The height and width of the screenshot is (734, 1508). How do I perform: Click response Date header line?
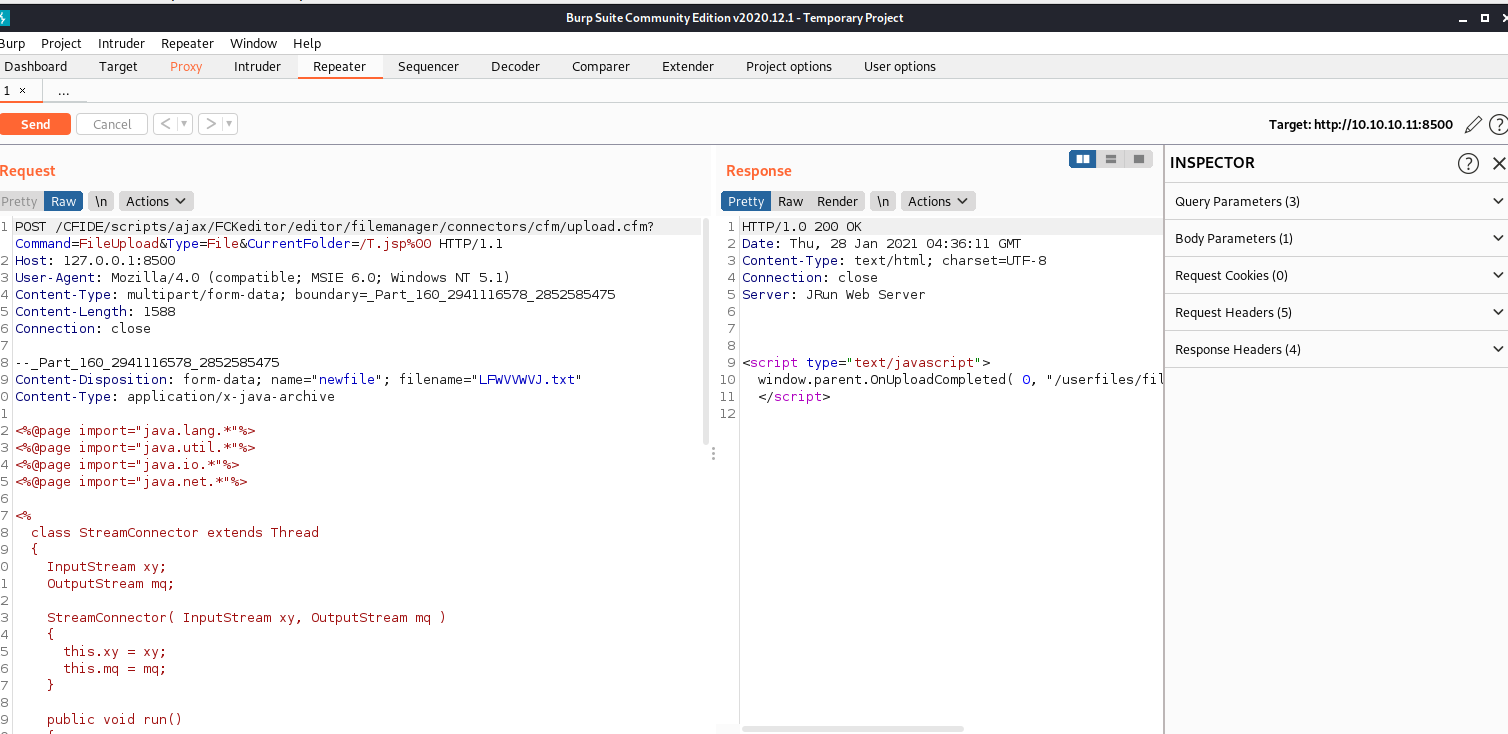click(x=881, y=244)
